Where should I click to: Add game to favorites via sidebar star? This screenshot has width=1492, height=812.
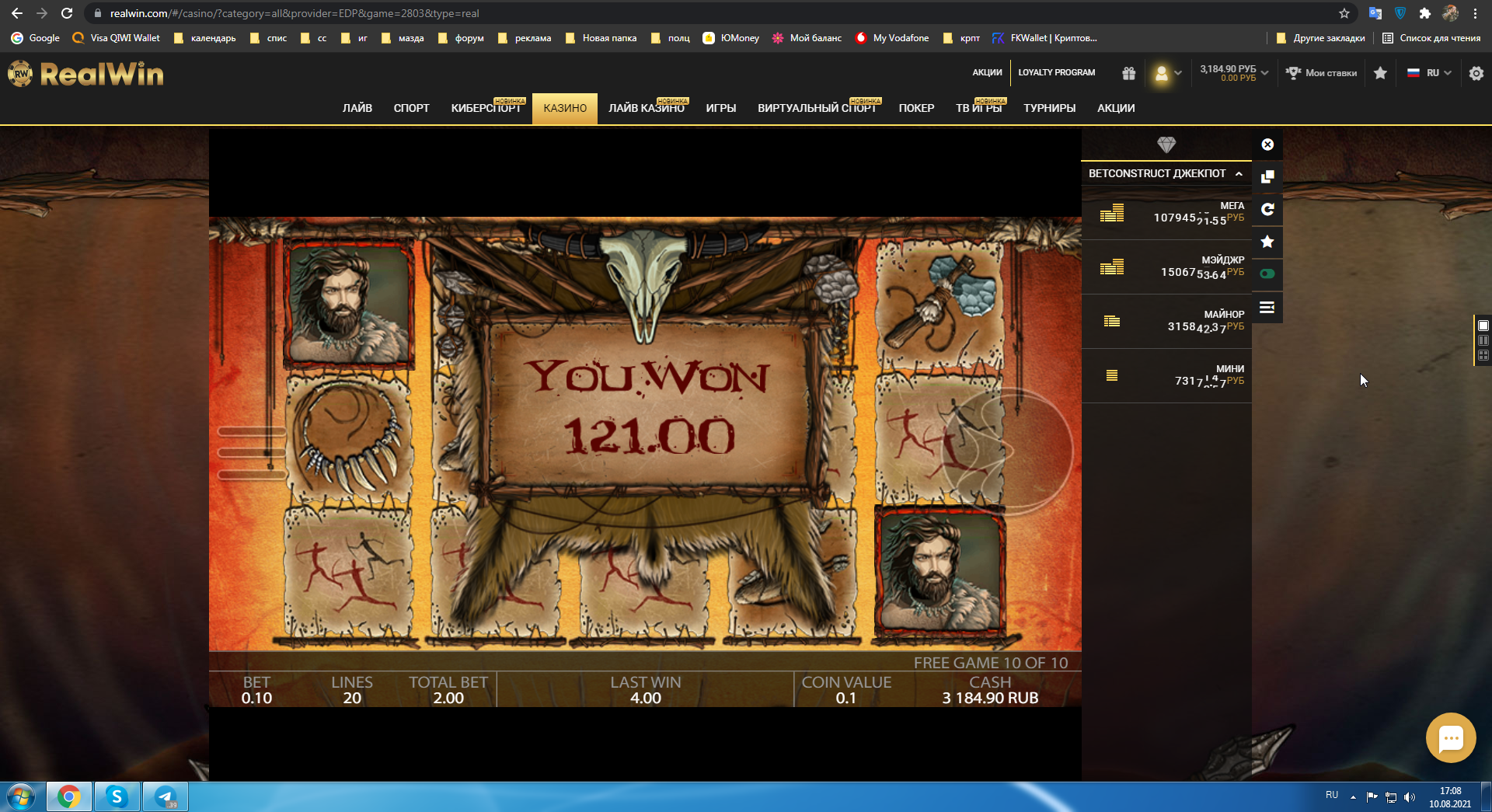pos(1267,242)
